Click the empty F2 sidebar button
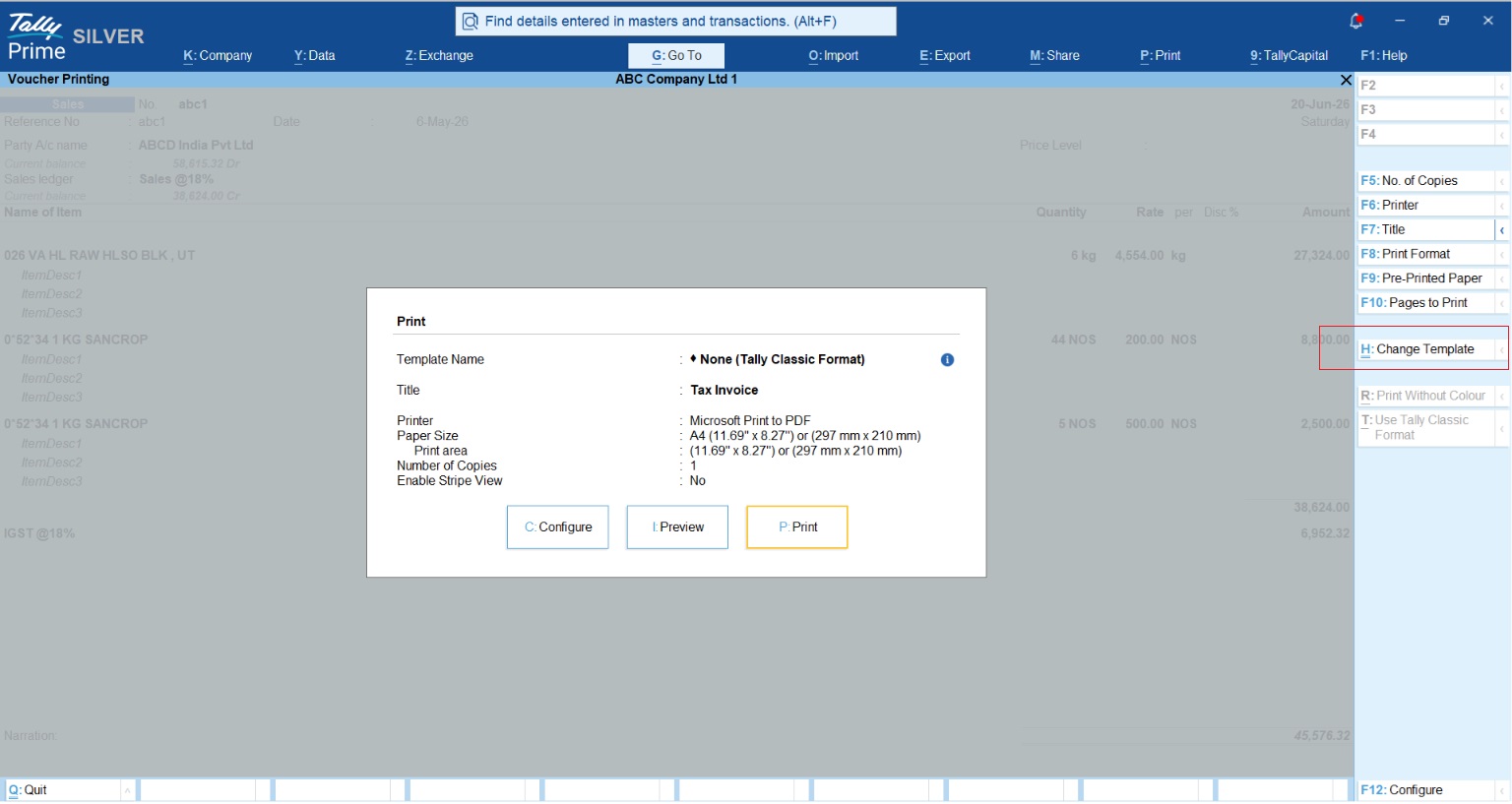Image resolution: width=1512 pixels, height=804 pixels. coord(1426,86)
